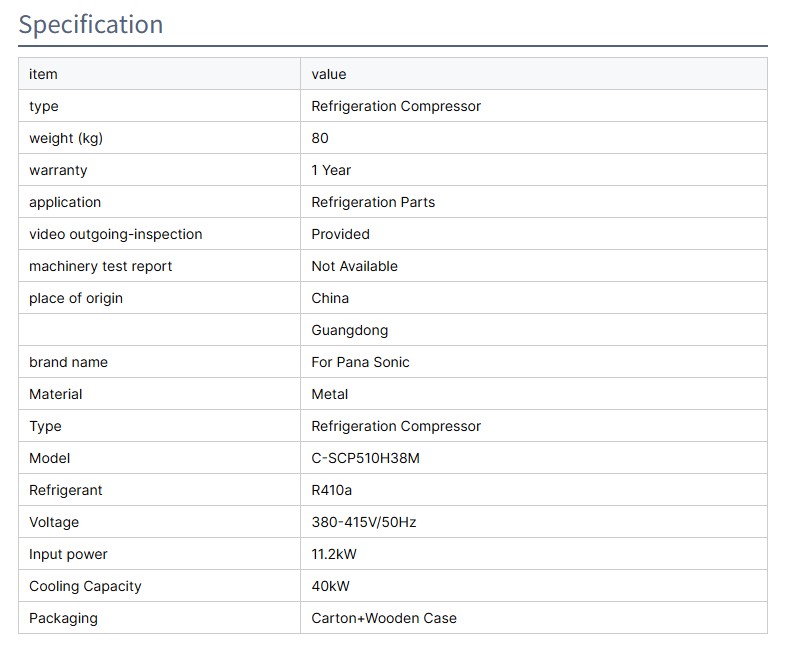
Task: Select the 'weight (kg)' label cell
Action: [x=66, y=138]
